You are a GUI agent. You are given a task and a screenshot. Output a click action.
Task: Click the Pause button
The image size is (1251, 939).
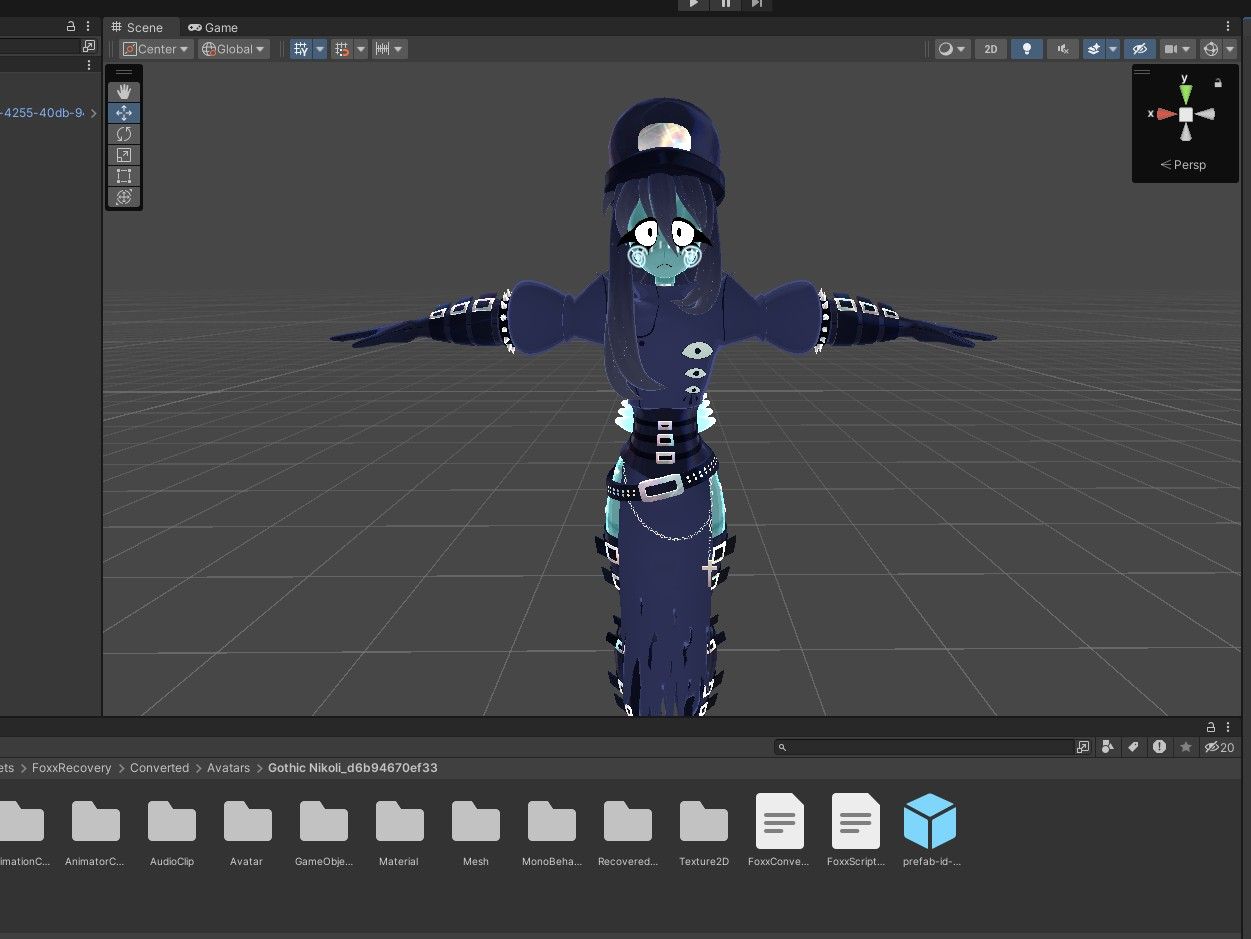click(725, 5)
